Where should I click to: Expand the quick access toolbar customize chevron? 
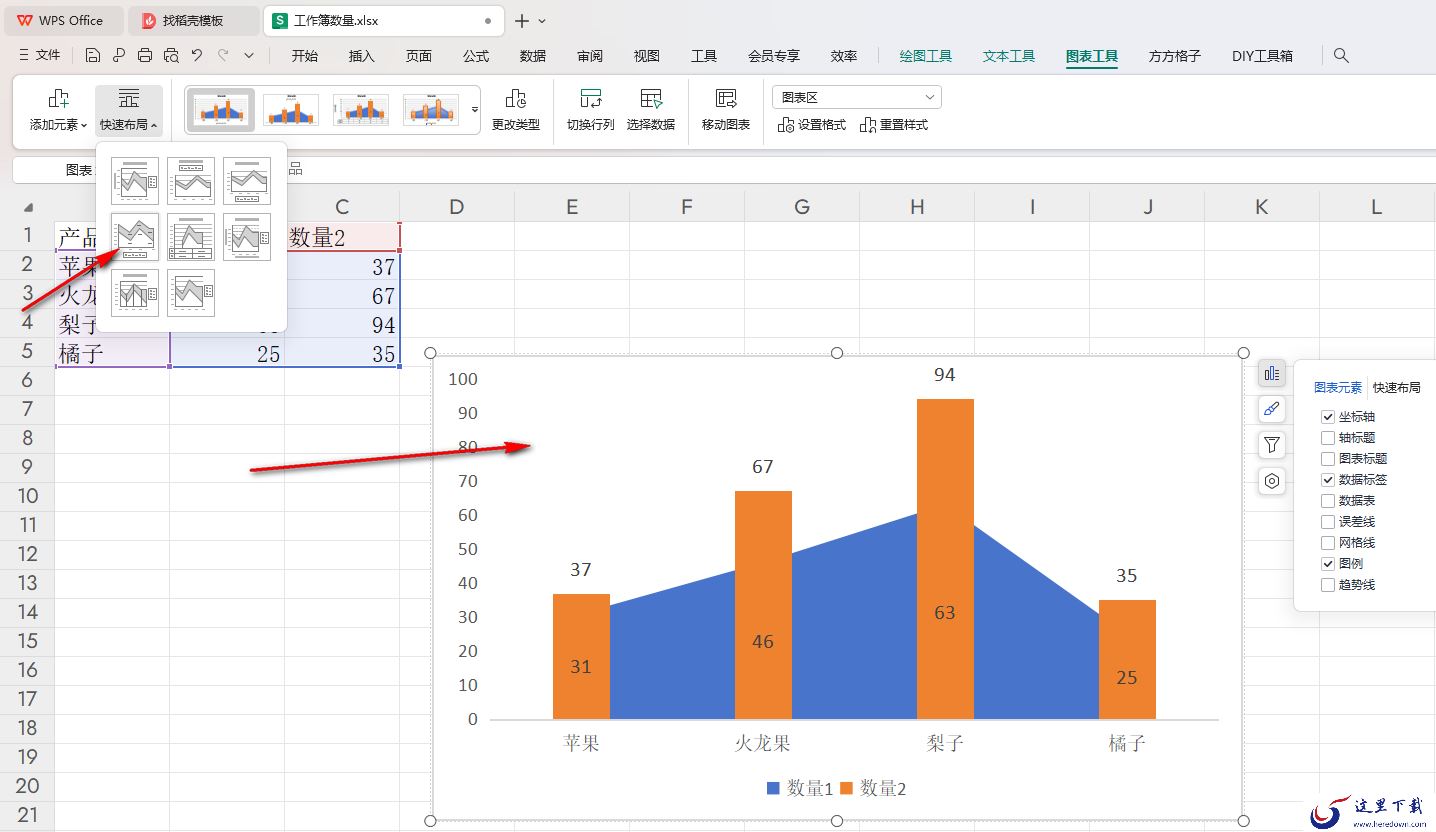point(249,56)
